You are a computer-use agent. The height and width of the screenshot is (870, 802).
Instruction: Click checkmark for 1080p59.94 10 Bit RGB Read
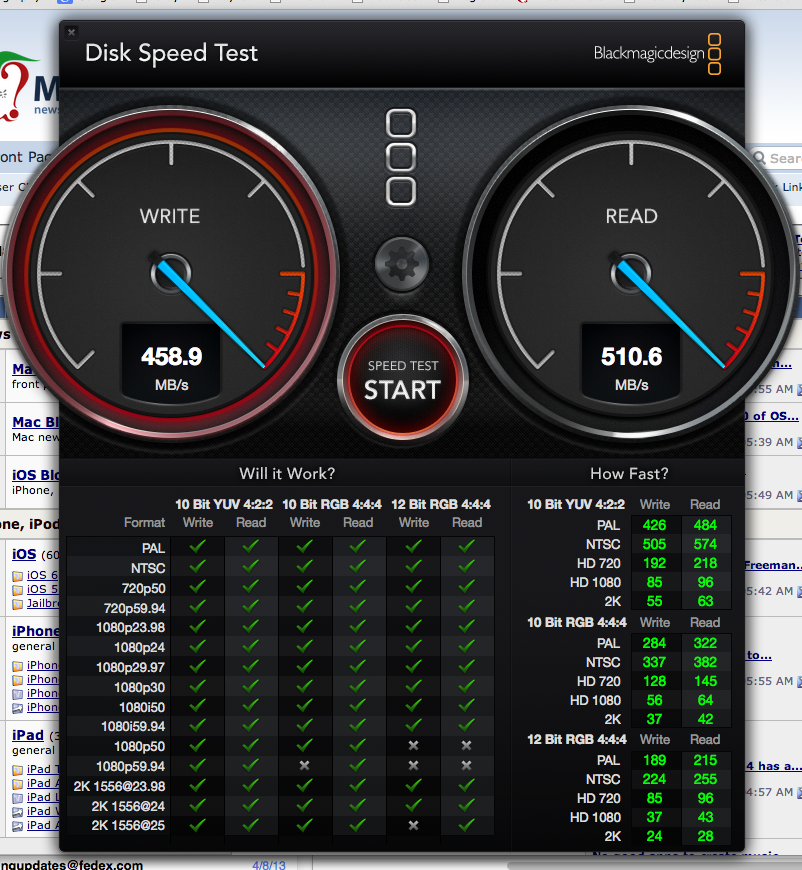coord(357,766)
